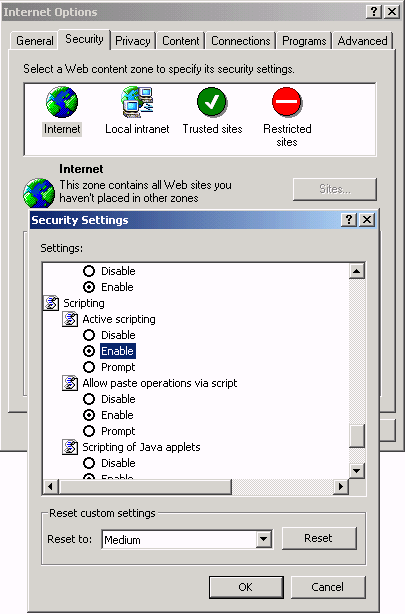Select Disable under Allow paste operations

tap(89, 399)
